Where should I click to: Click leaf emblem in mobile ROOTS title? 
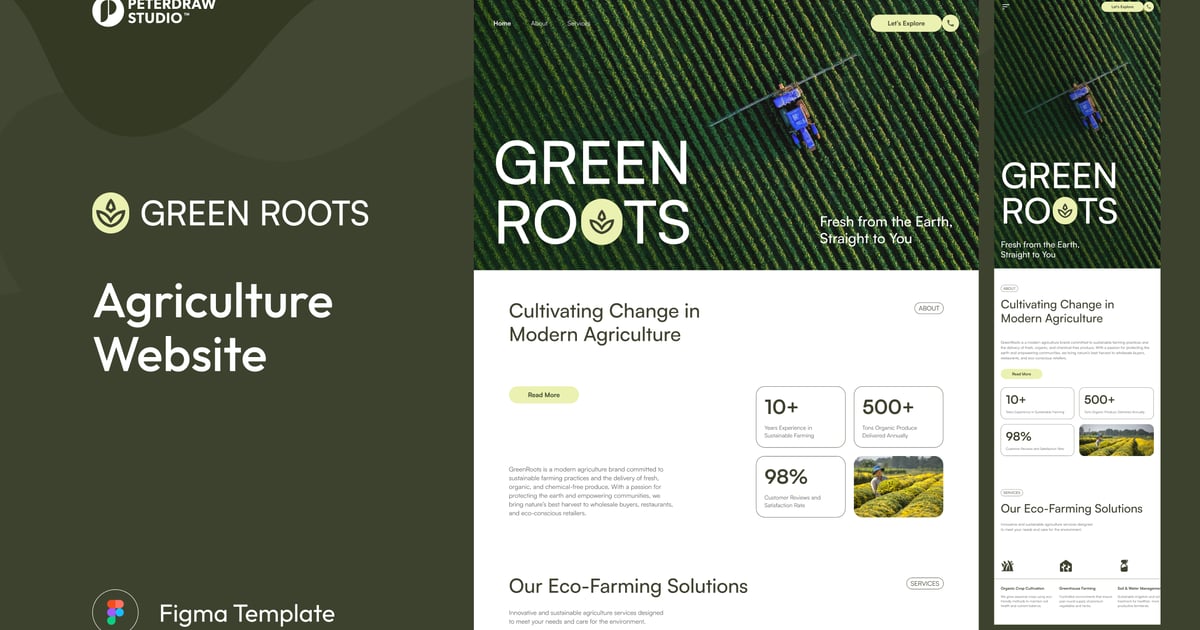1064,210
